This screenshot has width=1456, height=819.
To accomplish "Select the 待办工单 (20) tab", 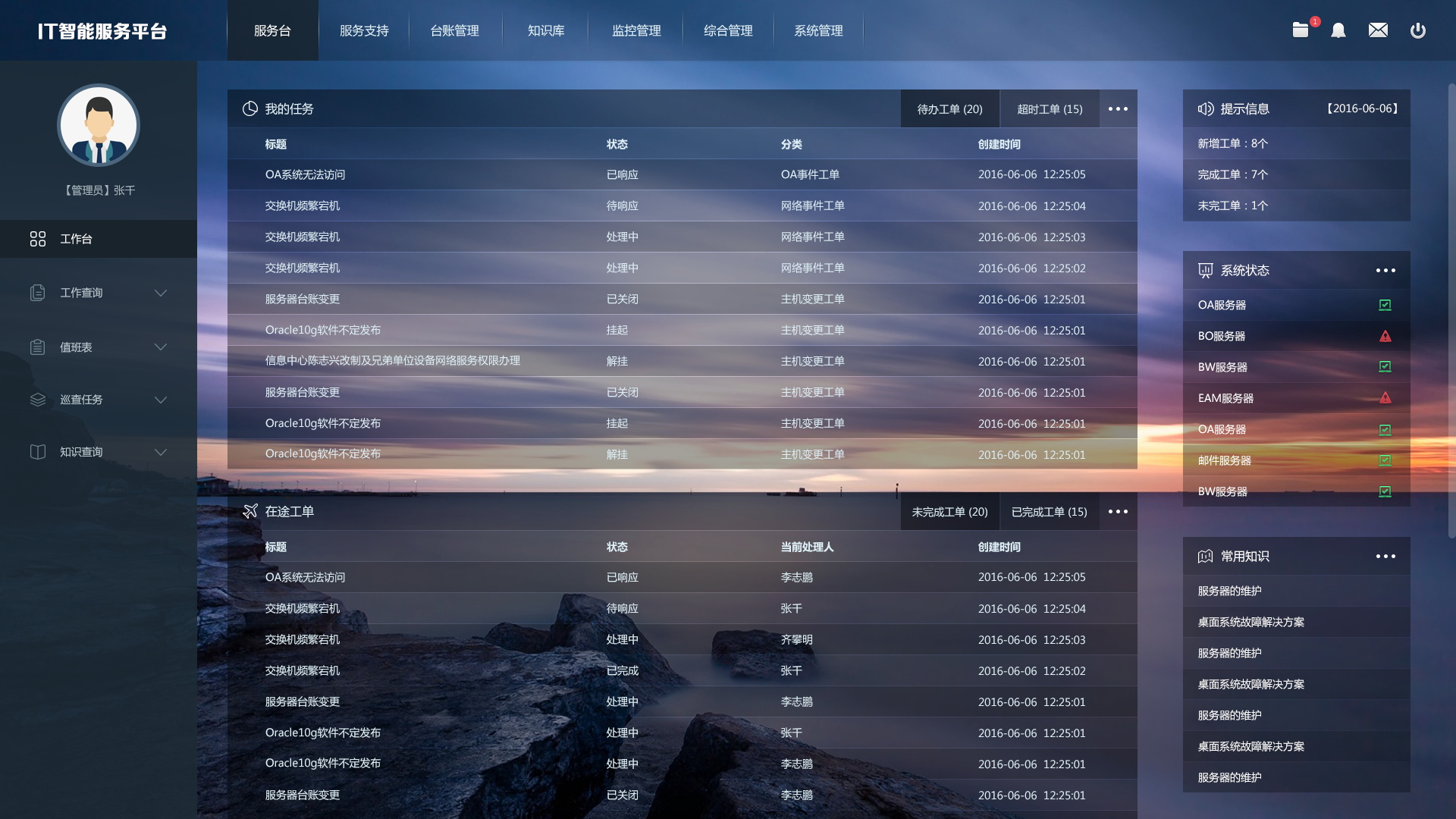I will click(x=950, y=108).
